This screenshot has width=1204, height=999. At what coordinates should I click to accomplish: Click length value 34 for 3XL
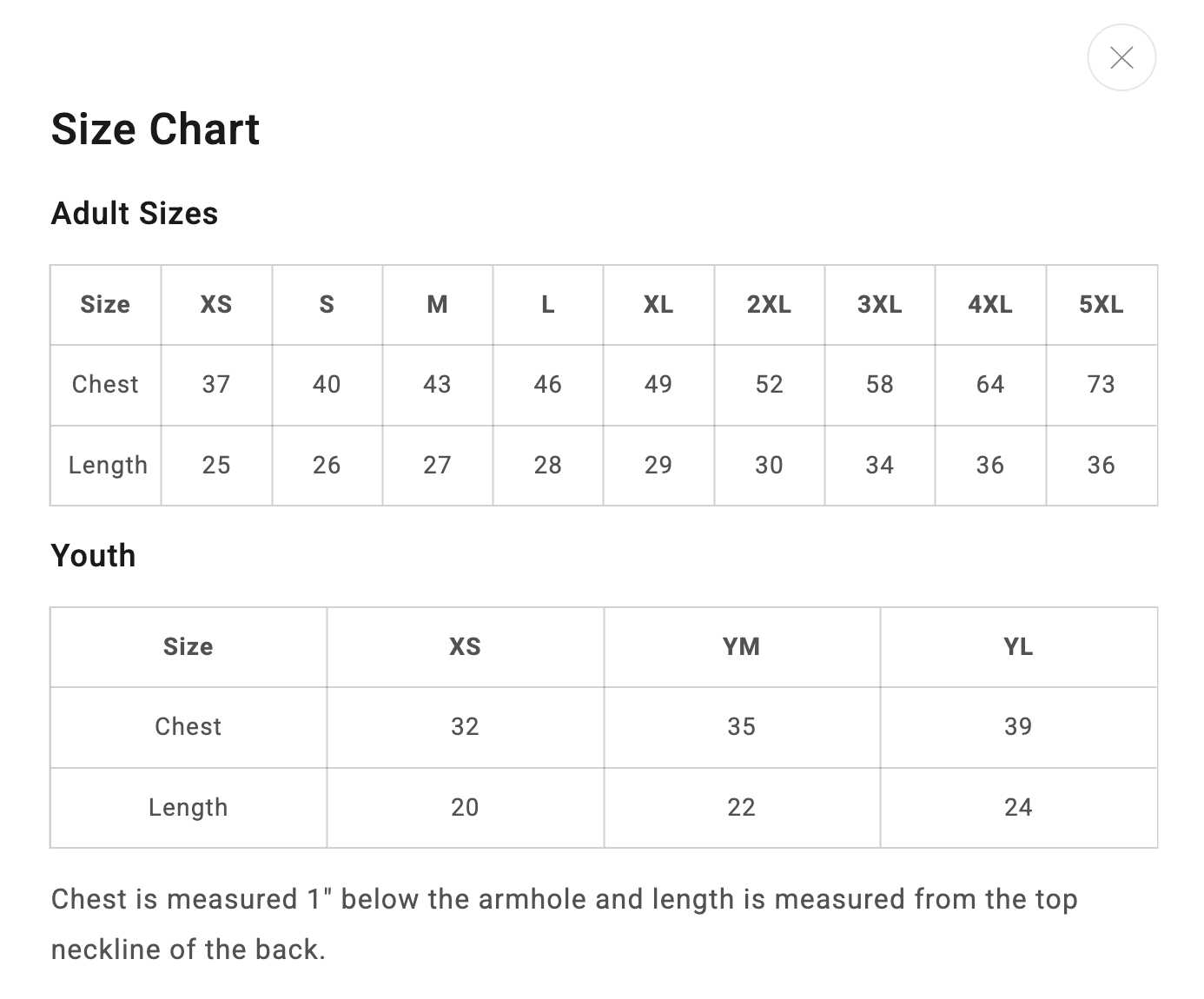(879, 466)
